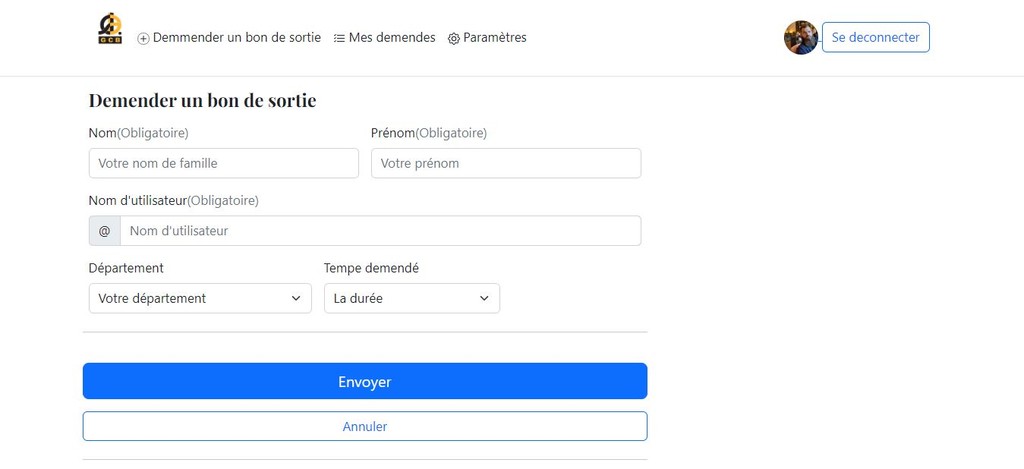
Task: Go to Mes demendes page
Action: click(384, 38)
